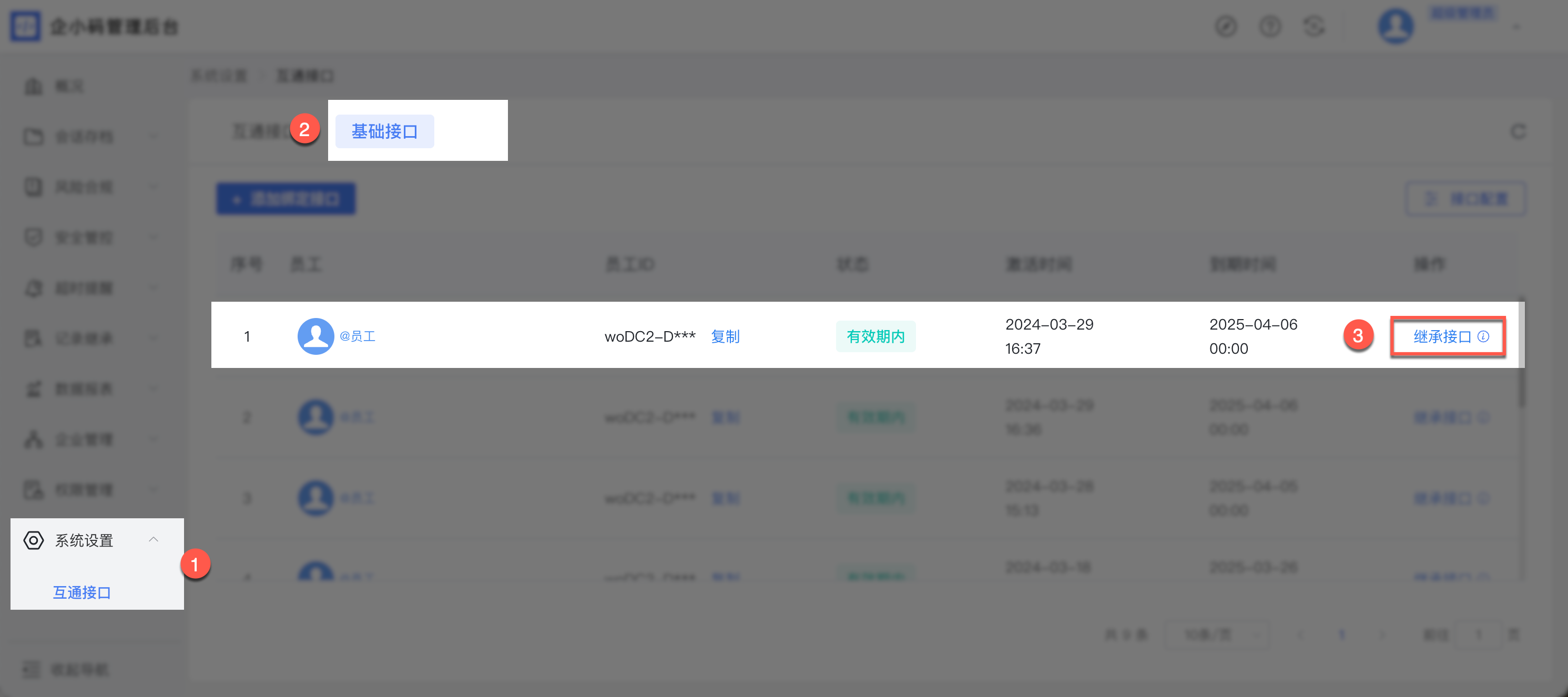Click page number 1 in pagination
The height and width of the screenshot is (697, 1568).
tap(1341, 635)
